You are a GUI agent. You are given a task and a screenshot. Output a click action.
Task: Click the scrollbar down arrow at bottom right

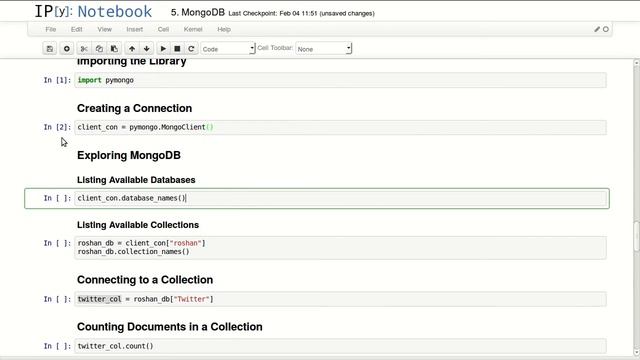pos(636,352)
